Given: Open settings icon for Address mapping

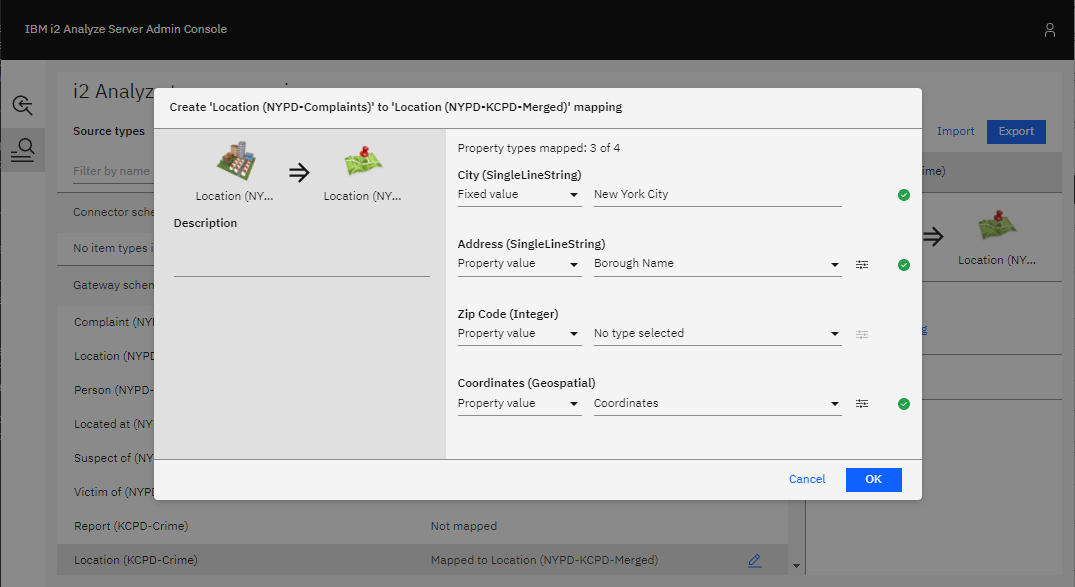Looking at the screenshot, I should coord(862,265).
